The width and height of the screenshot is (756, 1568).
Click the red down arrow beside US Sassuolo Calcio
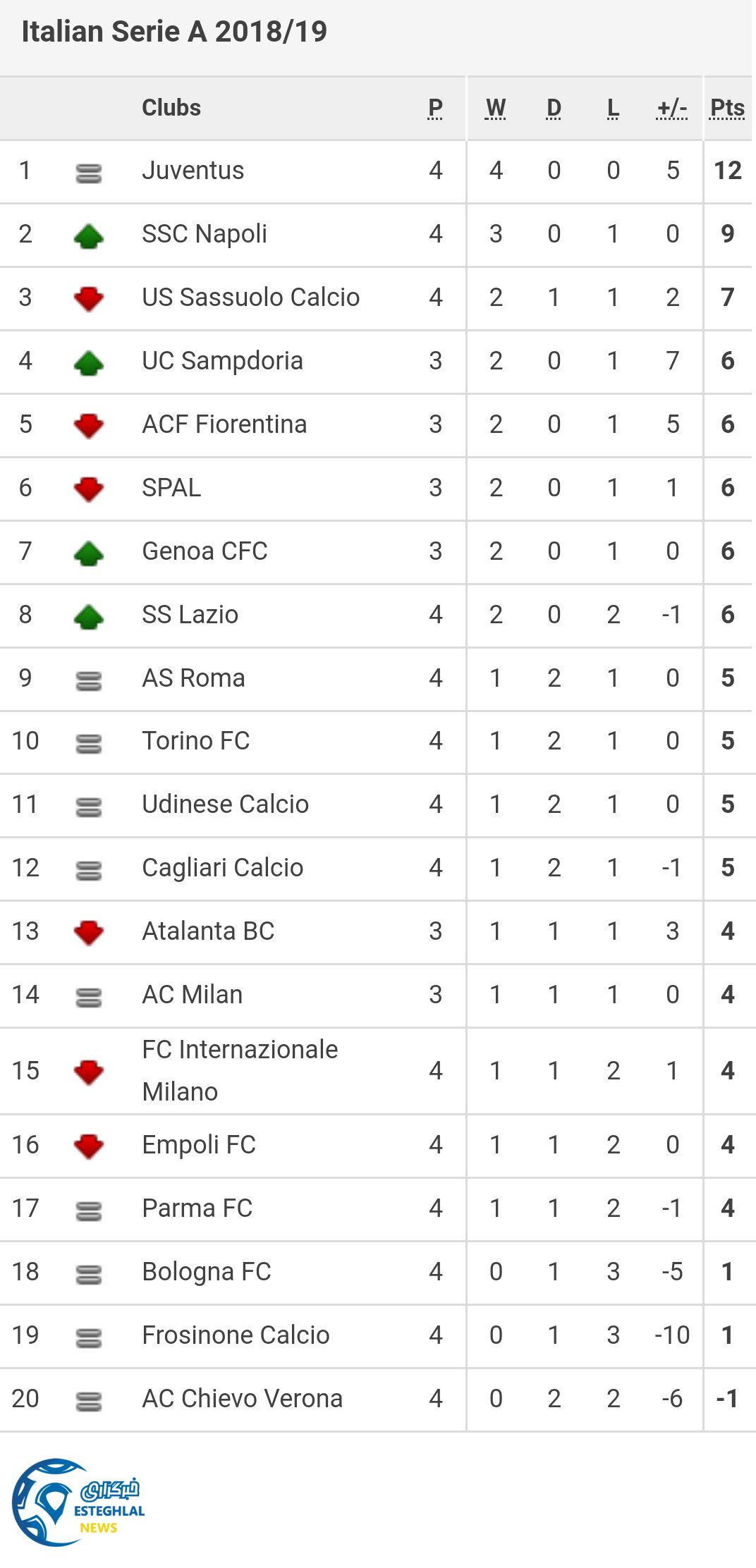[x=89, y=299]
